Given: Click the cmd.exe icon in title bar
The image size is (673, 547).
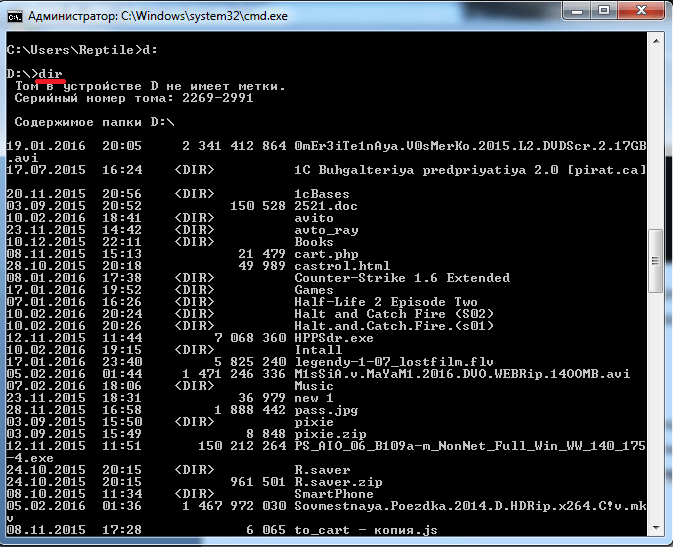Looking at the screenshot, I should [x=15, y=16].
